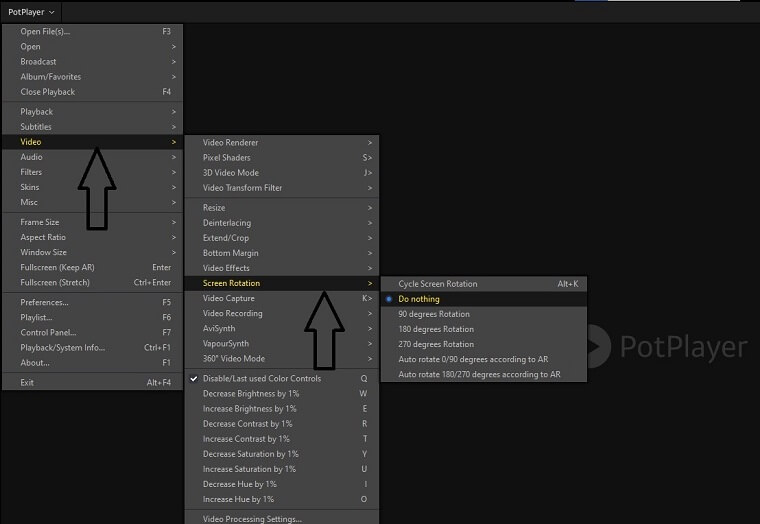Click Increase Saturation by 1%

(x=282, y=469)
